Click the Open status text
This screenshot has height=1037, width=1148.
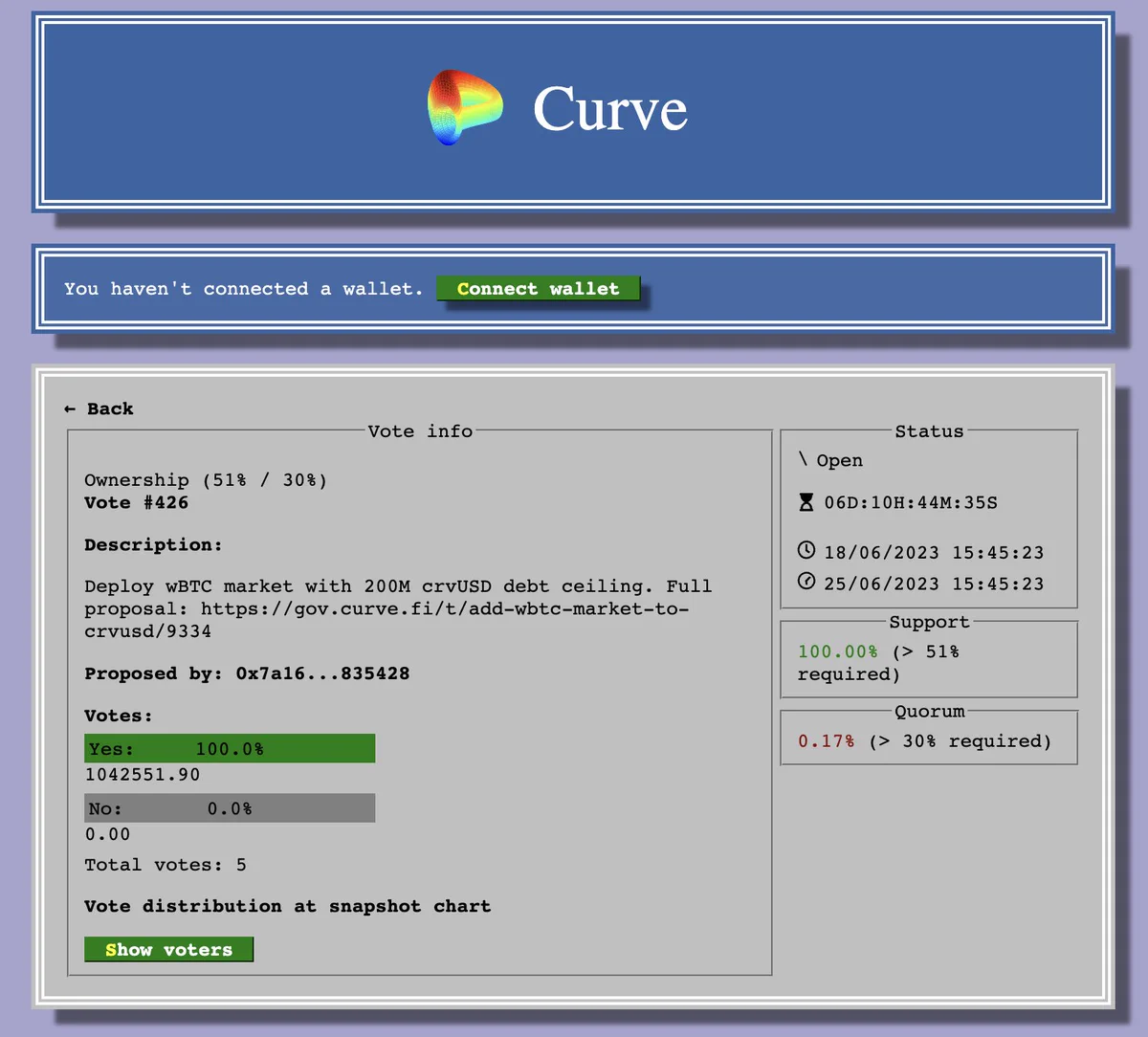click(839, 460)
